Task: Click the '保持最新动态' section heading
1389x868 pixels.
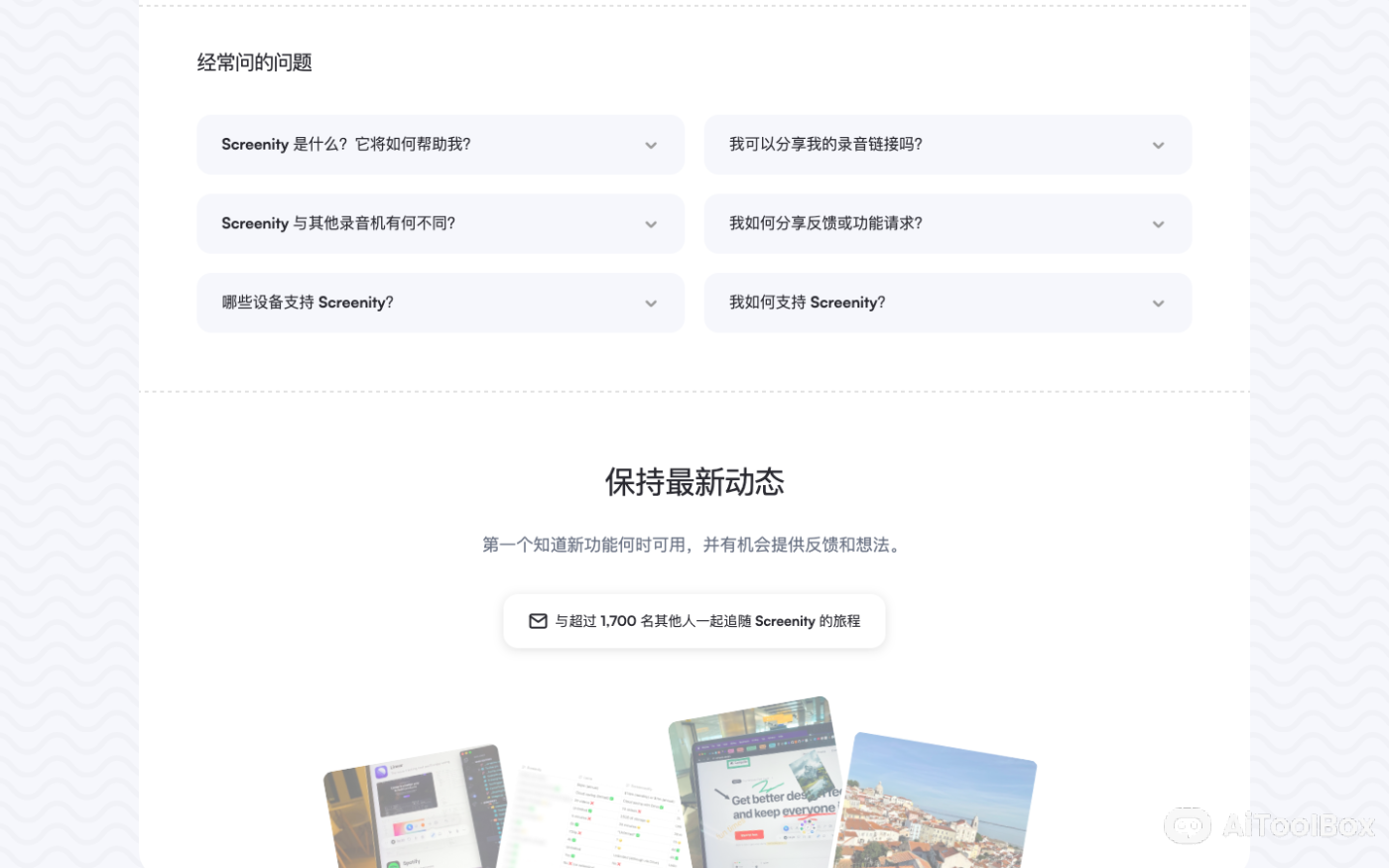Action: pos(694,483)
